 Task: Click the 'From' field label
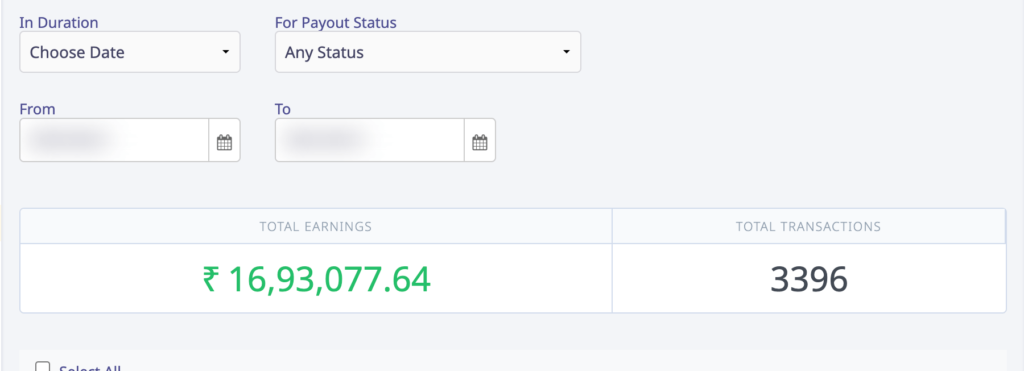[37, 109]
